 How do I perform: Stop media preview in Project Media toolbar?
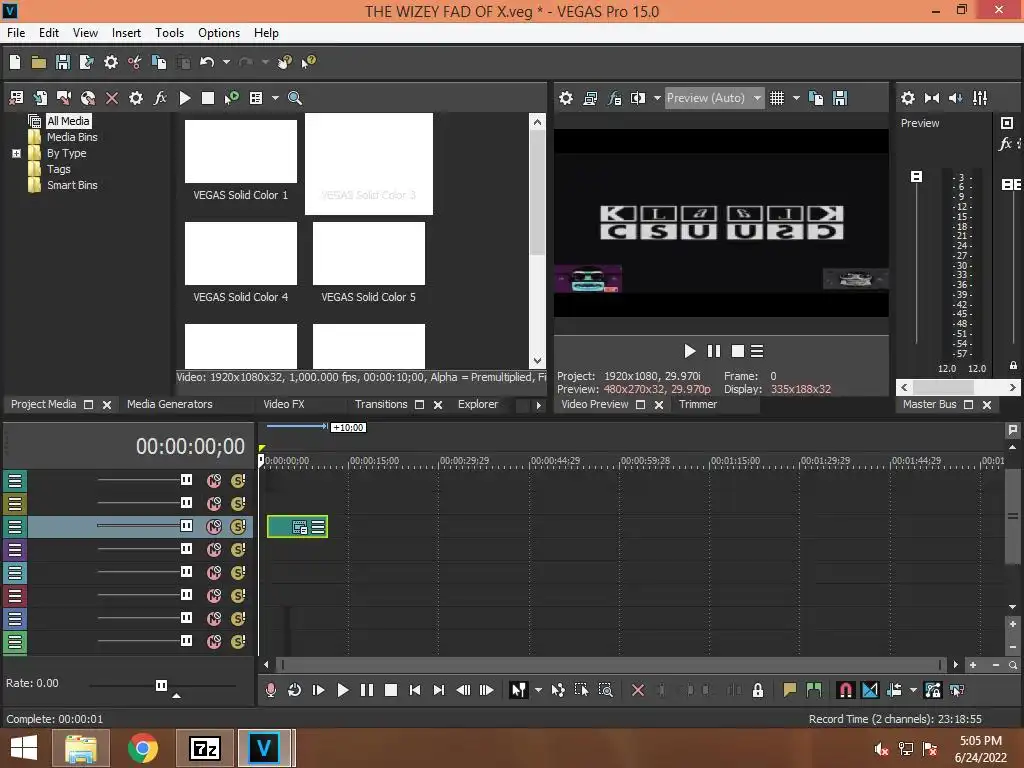tap(208, 98)
